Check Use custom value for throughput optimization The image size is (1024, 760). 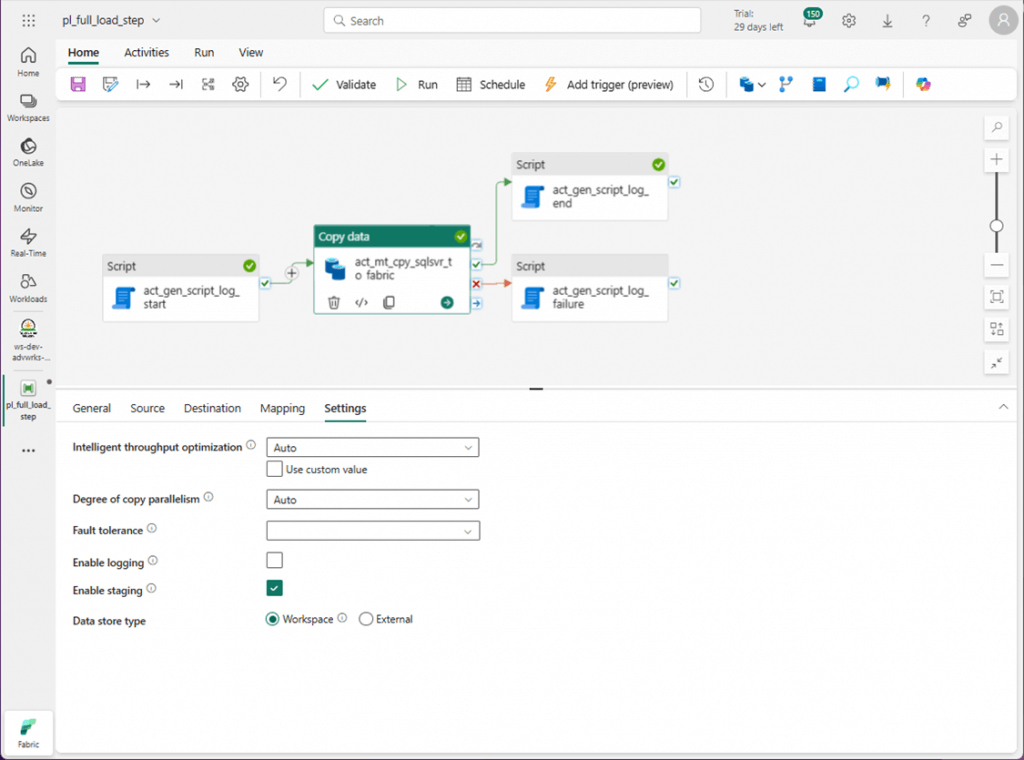274,468
